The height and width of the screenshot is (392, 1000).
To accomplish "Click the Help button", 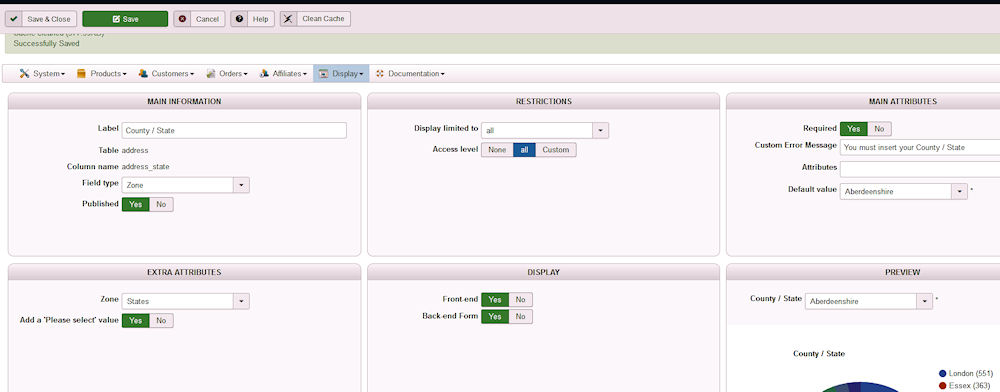I will (253, 19).
